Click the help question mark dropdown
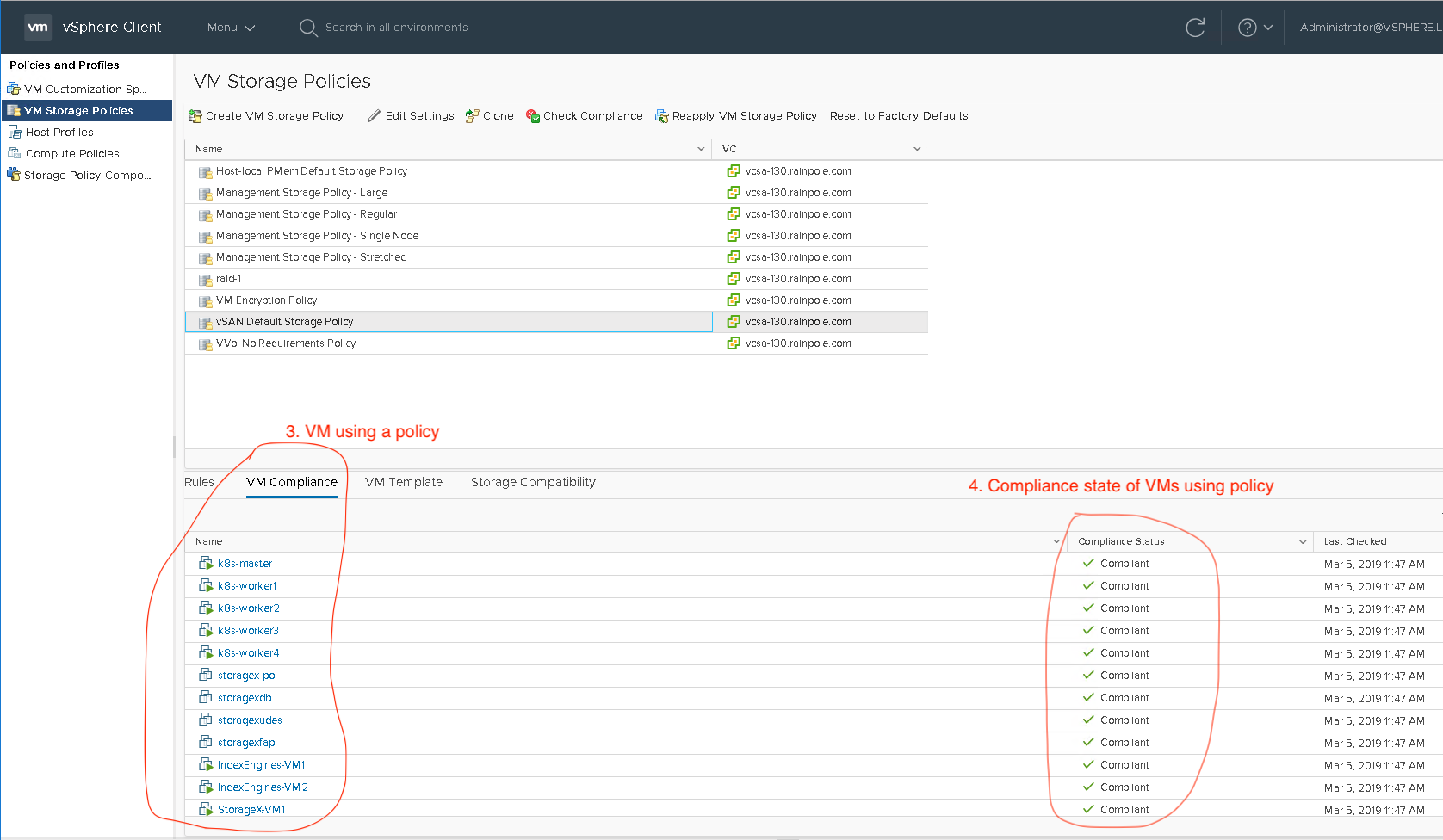 [1254, 27]
